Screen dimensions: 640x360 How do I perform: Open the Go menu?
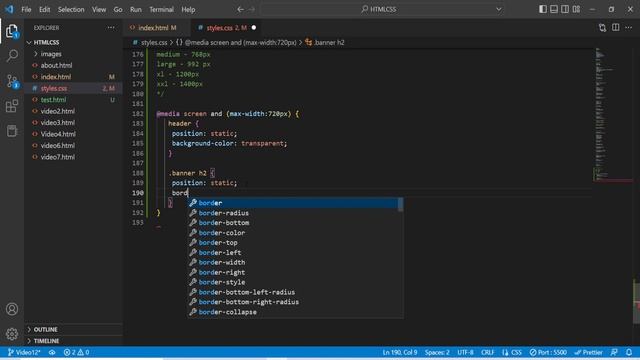coord(118,9)
